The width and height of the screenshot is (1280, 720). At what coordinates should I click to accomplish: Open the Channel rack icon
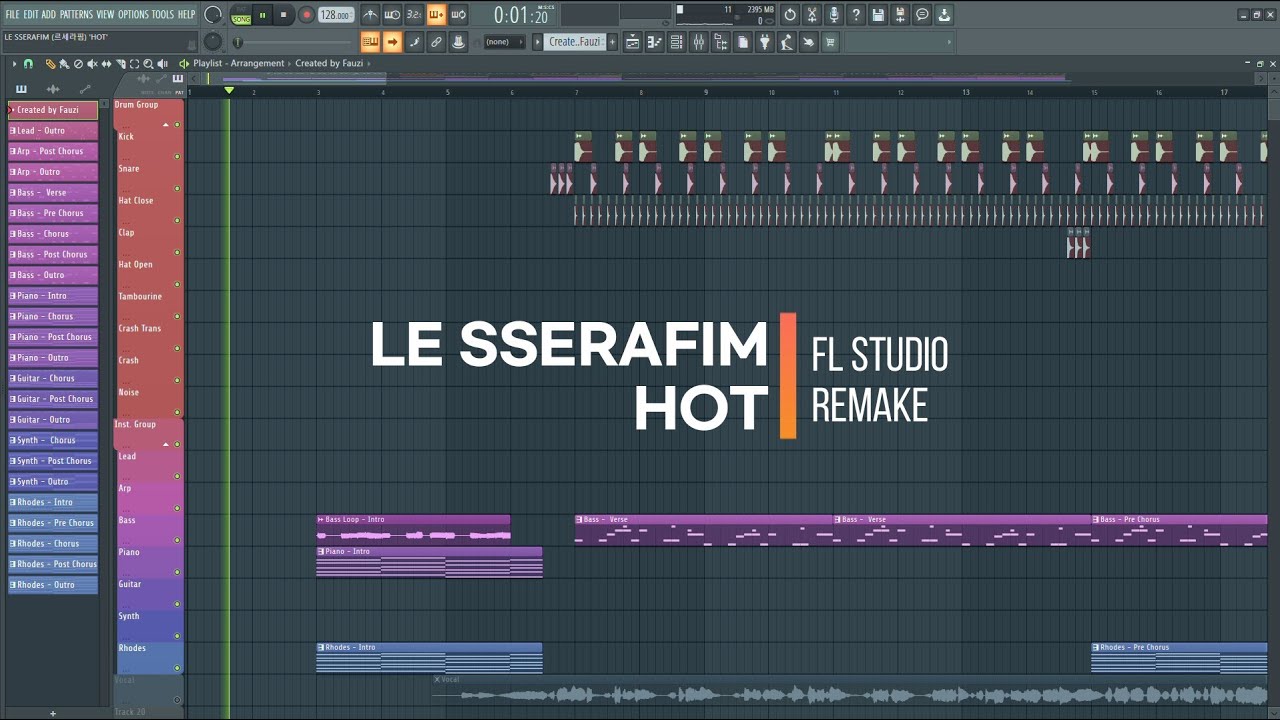point(677,42)
